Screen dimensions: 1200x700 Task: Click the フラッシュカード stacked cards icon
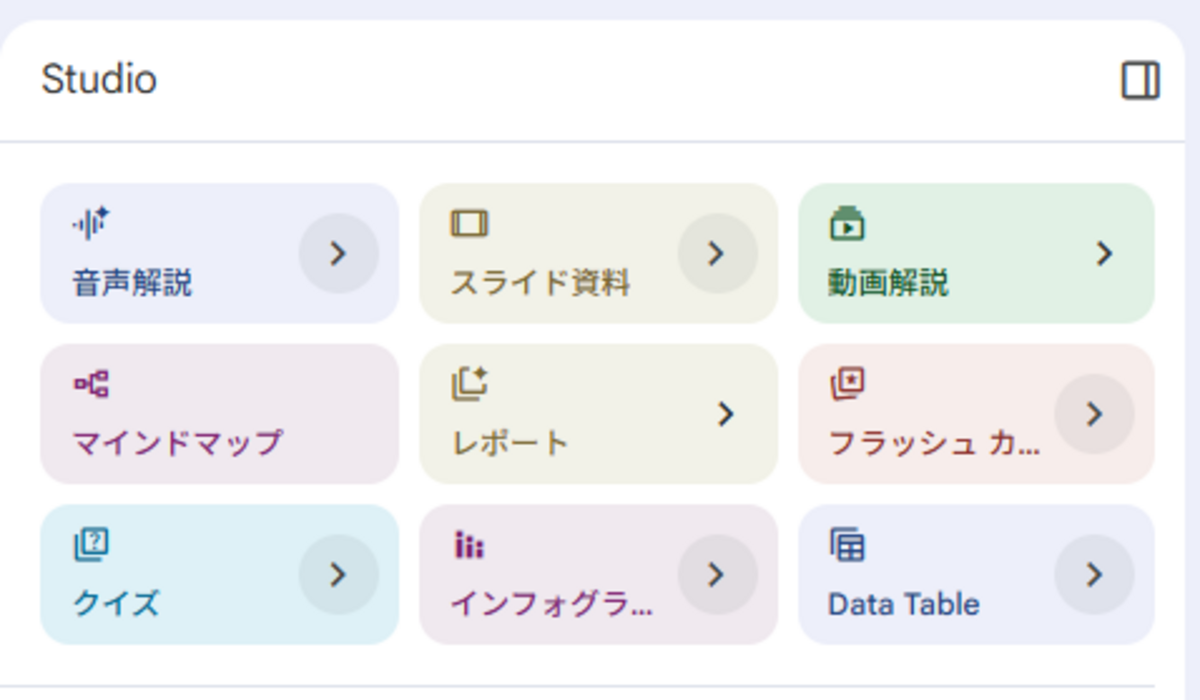[847, 383]
